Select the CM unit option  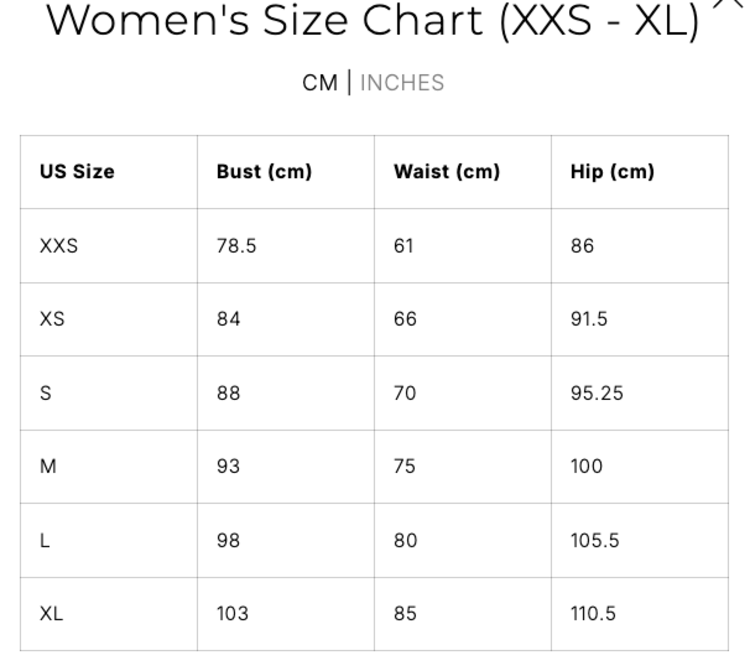(320, 83)
